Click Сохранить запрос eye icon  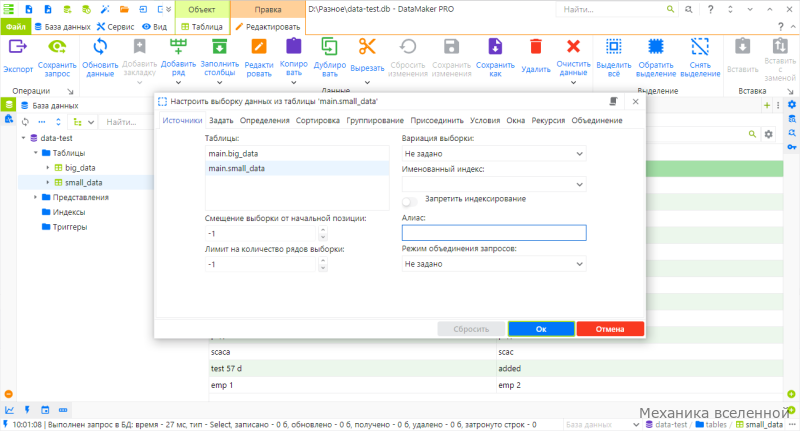(x=57, y=47)
